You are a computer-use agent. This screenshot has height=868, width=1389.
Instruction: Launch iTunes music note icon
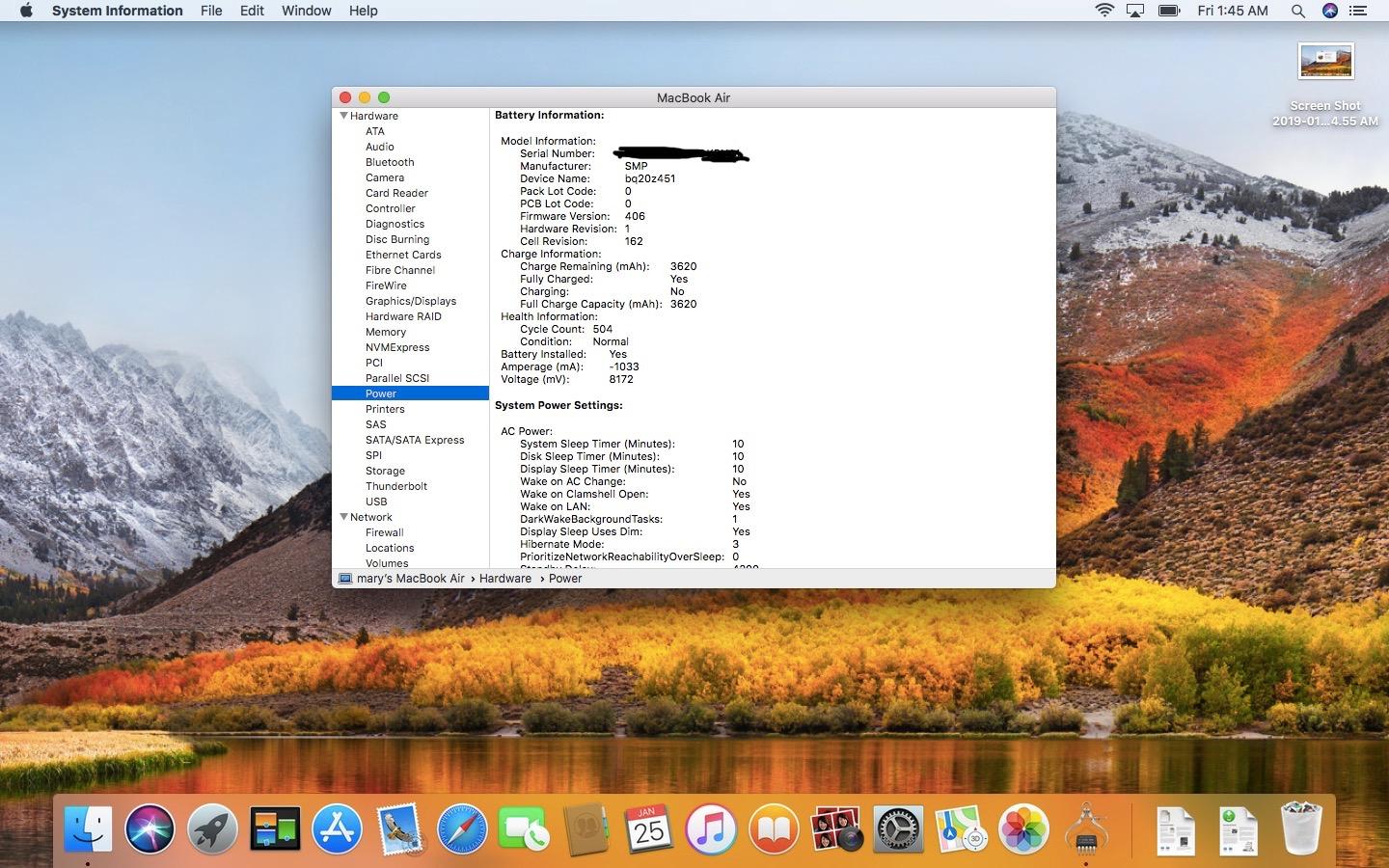point(711,828)
